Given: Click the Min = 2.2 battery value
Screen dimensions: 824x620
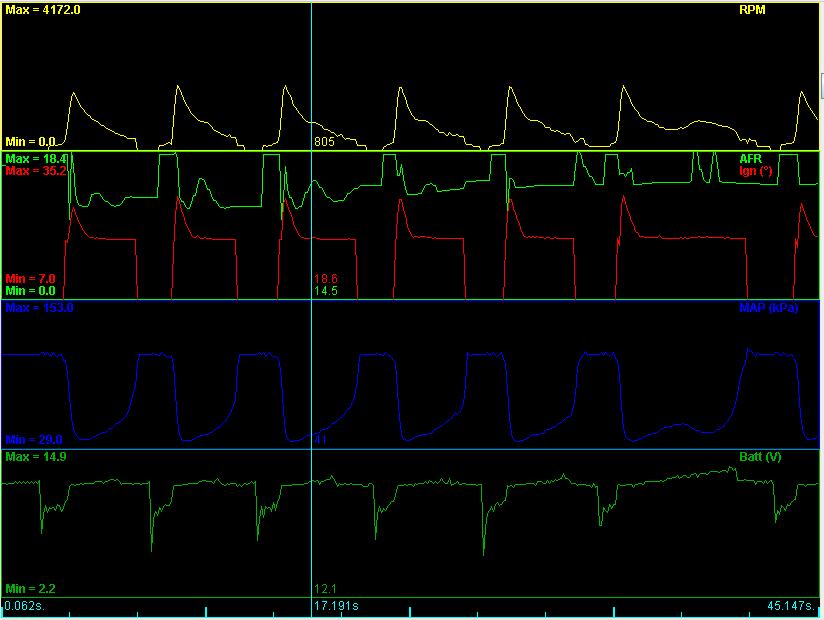Looking at the screenshot, I should pyautogui.click(x=30, y=589).
